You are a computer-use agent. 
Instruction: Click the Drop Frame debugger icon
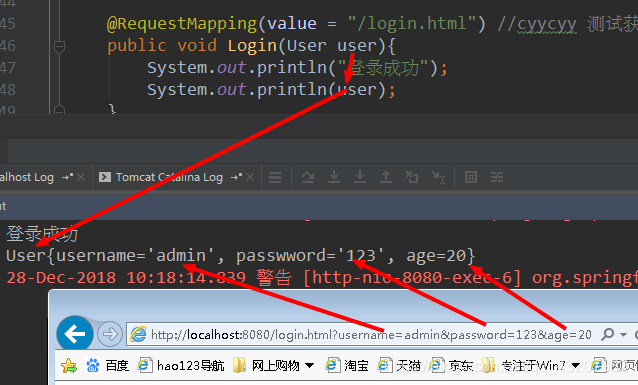pyautogui.click(x=412, y=177)
